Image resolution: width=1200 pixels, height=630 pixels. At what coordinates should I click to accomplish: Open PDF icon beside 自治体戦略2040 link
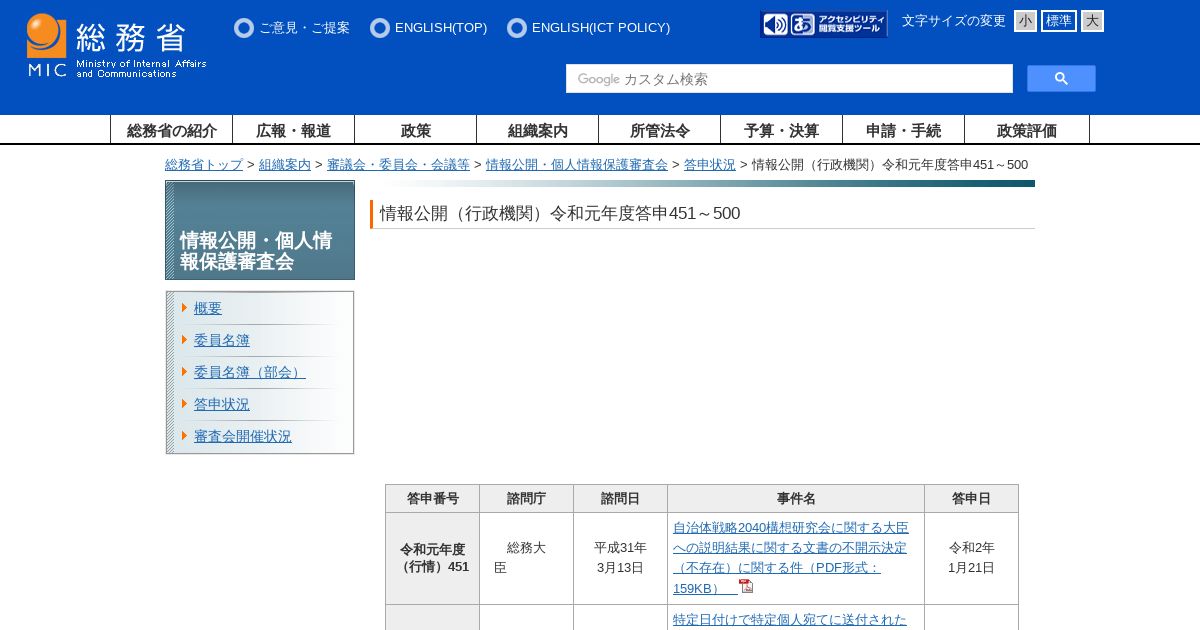[746, 587]
